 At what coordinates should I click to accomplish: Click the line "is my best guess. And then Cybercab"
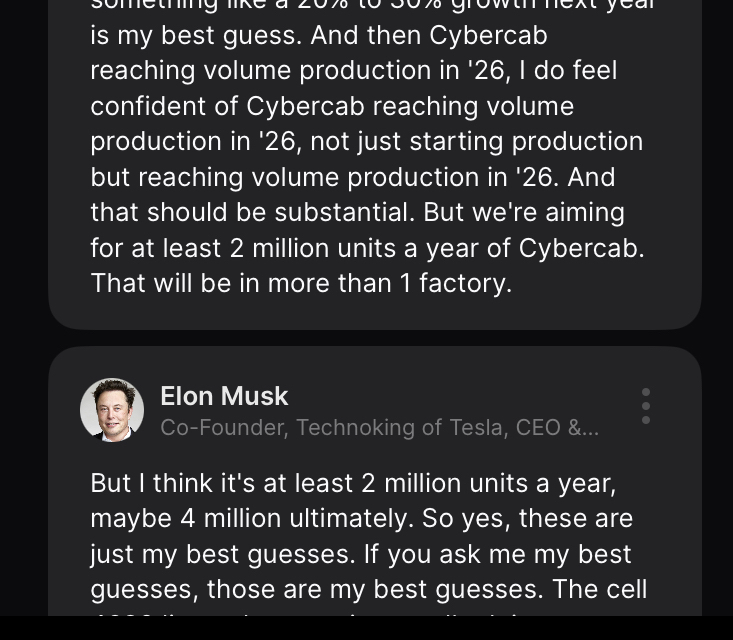pyautogui.click(x=319, y=35)
